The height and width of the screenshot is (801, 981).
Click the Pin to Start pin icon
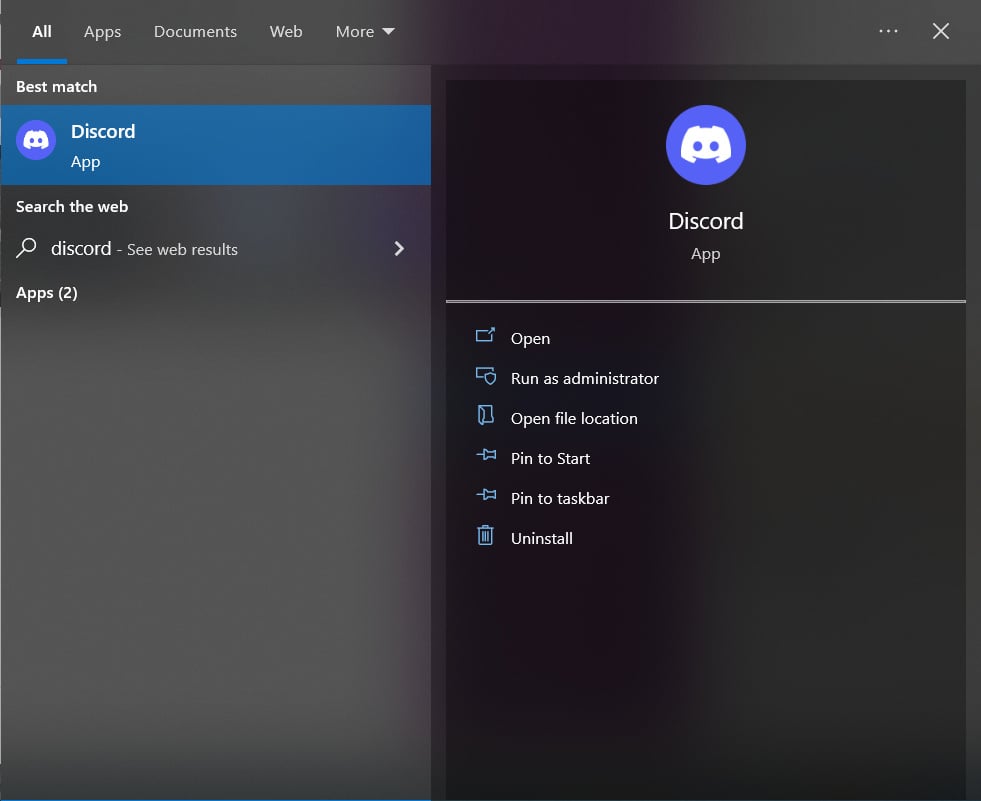pyautogui.click(x=486, y=457)
